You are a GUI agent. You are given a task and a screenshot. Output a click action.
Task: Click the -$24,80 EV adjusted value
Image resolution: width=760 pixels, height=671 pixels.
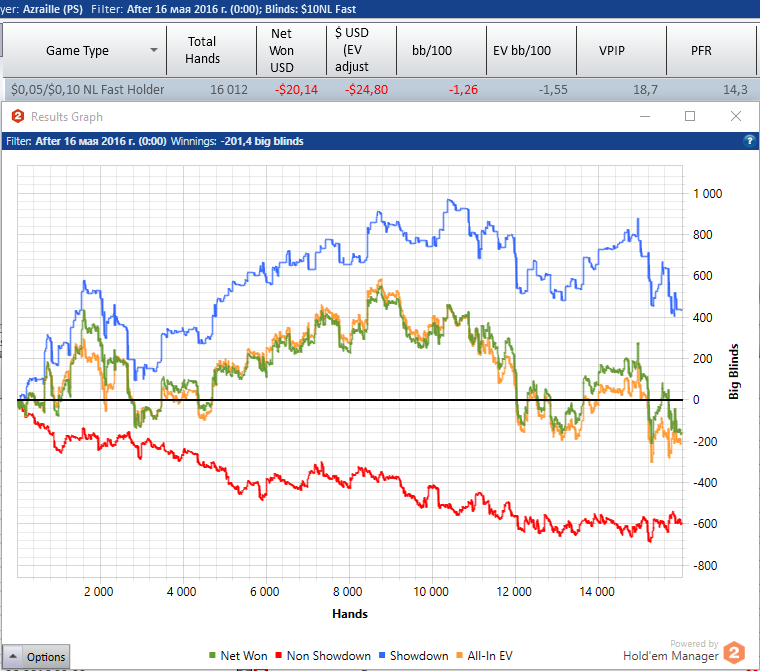[x=366, y=90]
